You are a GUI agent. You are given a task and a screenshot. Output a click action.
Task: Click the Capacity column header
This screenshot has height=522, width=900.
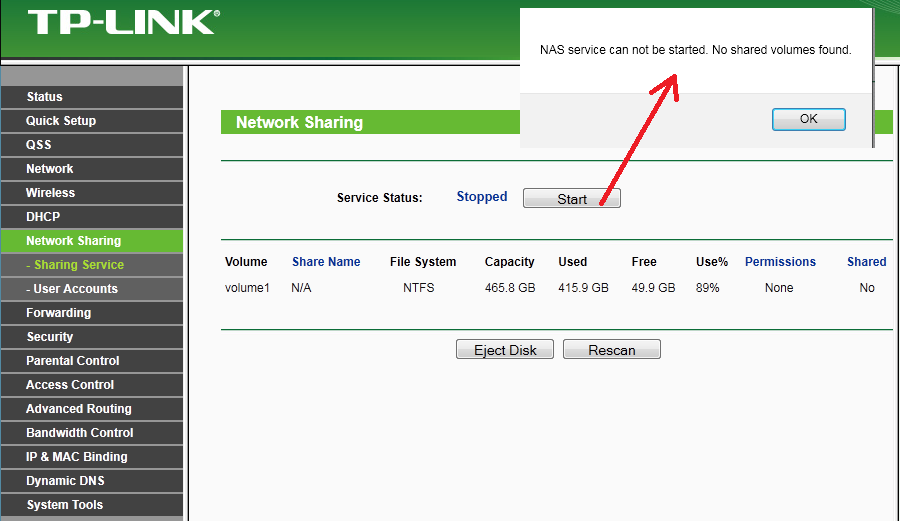pyautogui.click(x=509, y=262)
